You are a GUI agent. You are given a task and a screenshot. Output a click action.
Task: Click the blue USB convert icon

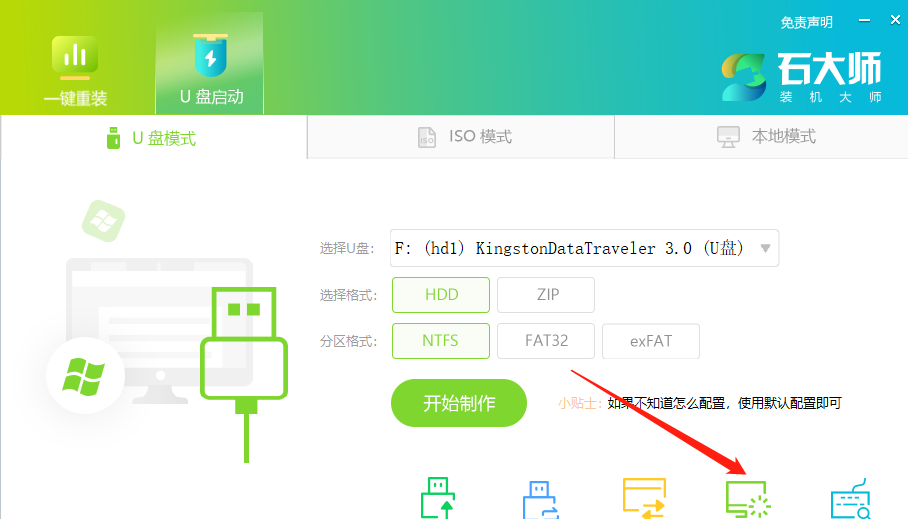(x=540, y=499)
